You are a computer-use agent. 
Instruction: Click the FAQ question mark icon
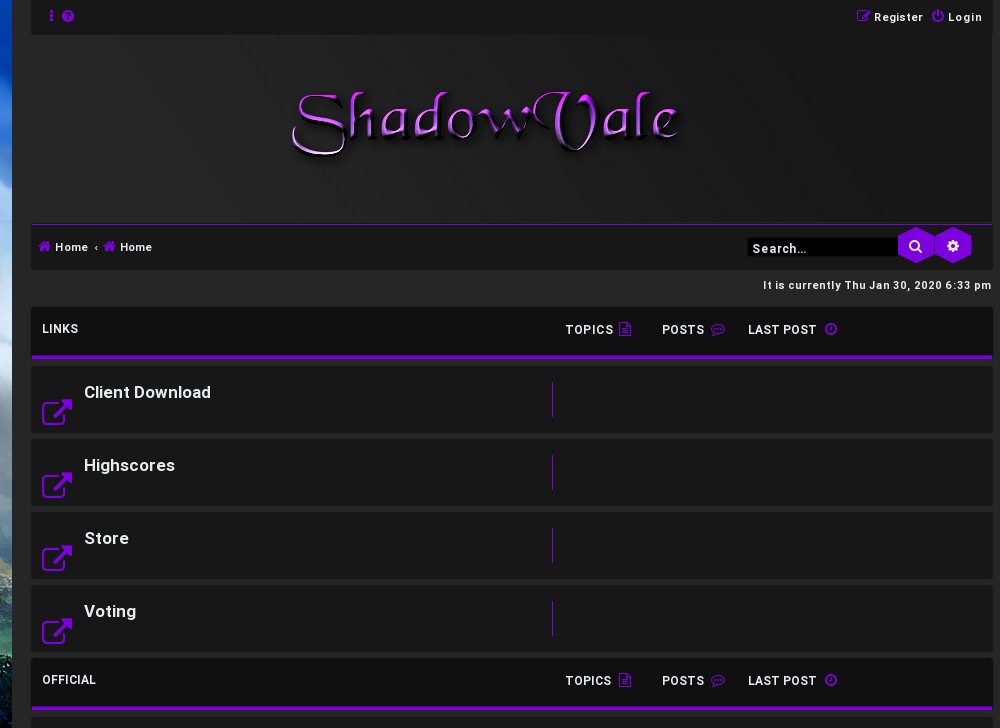pyautogui.click(x=67, y=15)
